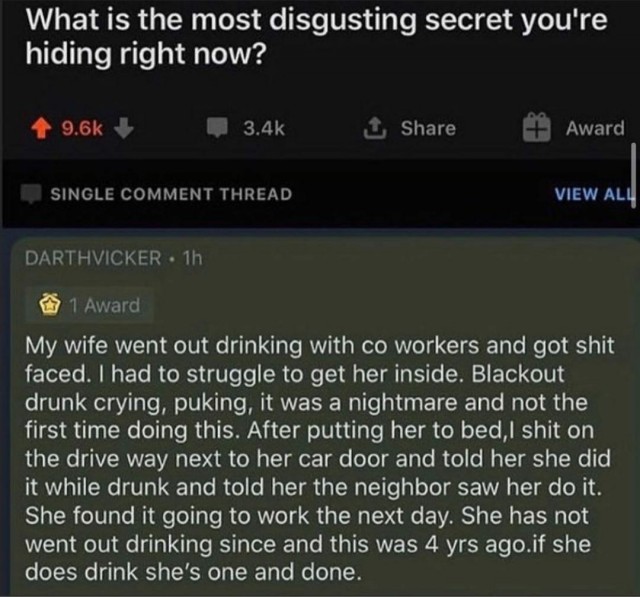Click the vertical scrollbar on the right edge
Image resolution: width=640 pixels, height=597 pixels.
coord(633,175)
